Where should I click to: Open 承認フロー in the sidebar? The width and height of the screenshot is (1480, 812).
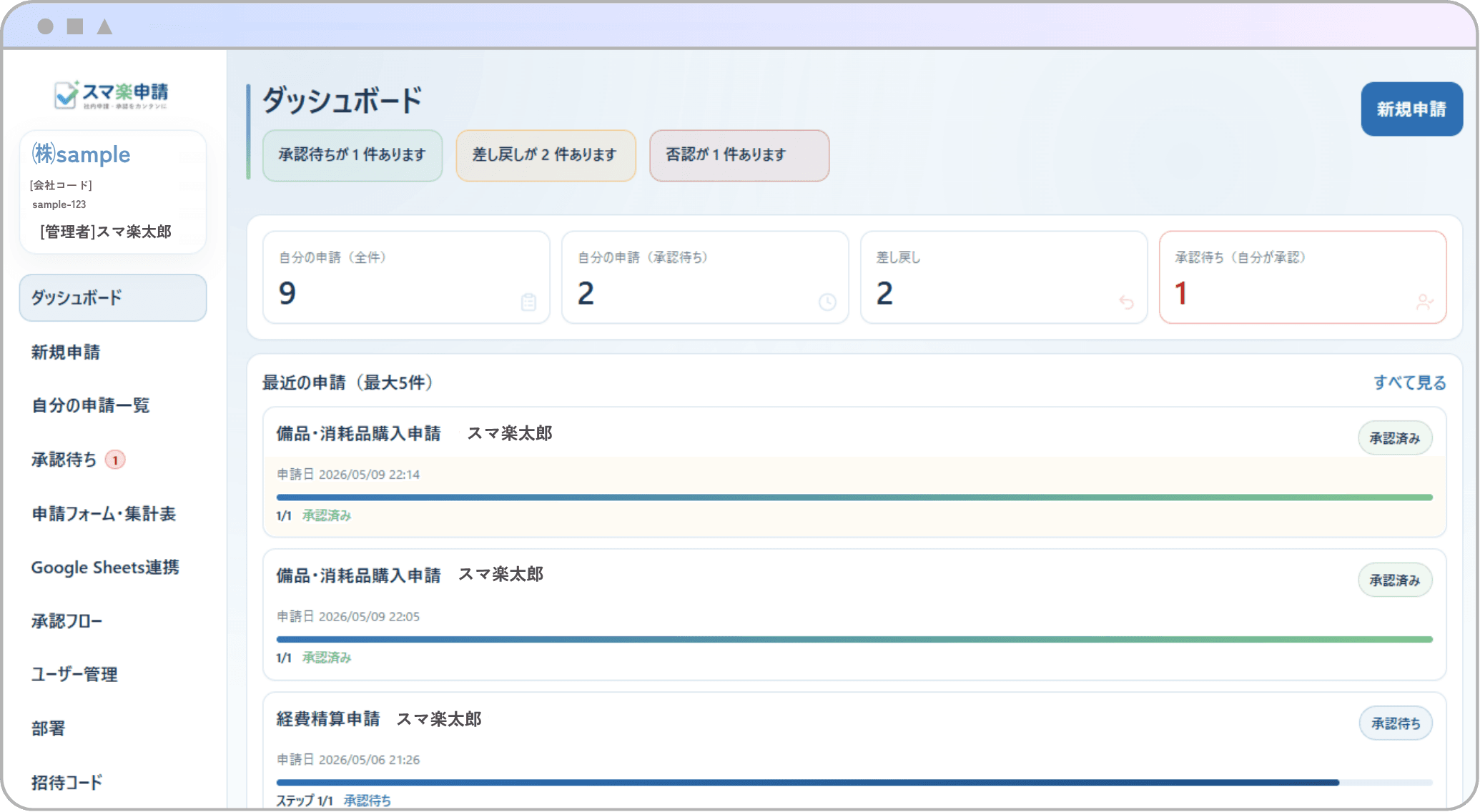(x=67, y=621)
